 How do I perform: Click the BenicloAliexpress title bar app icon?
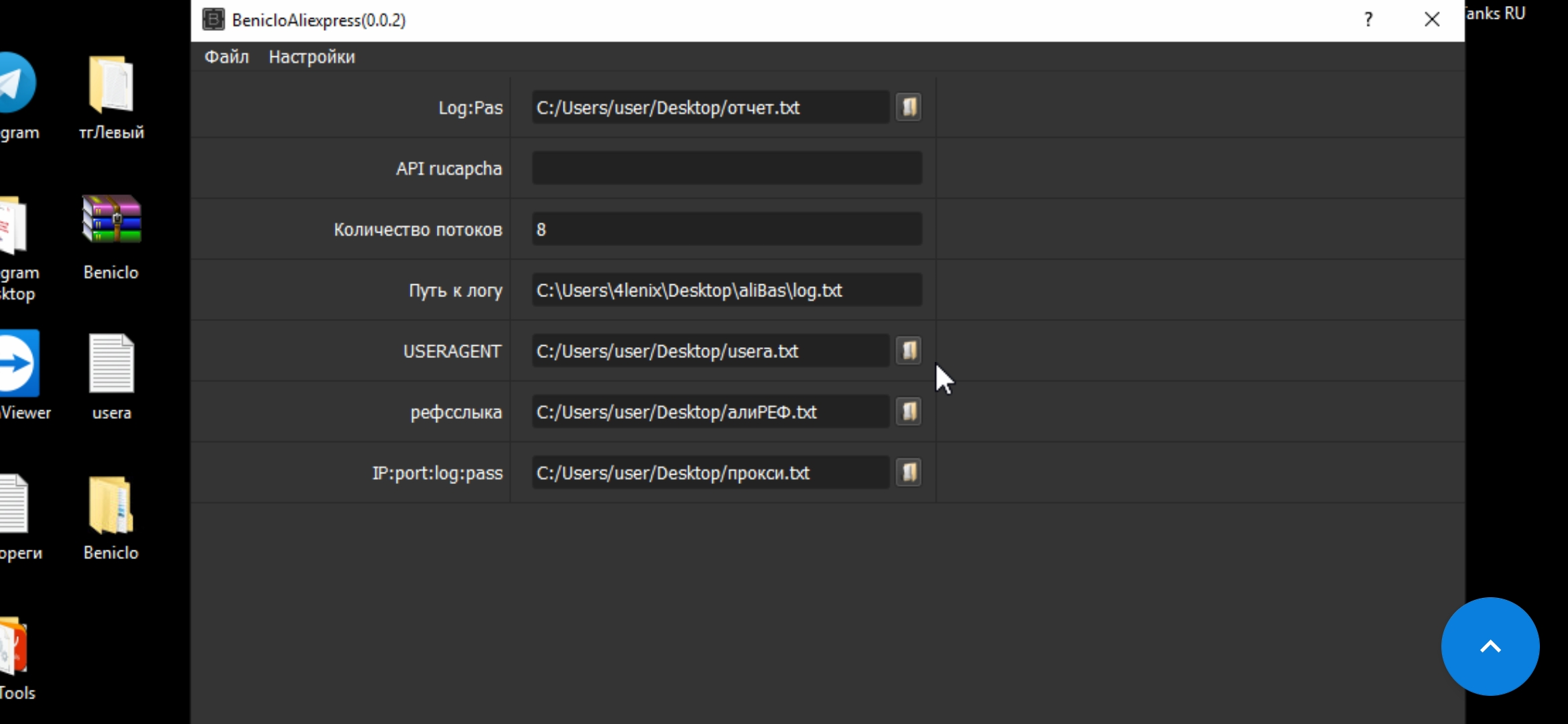tap(213, 19)
